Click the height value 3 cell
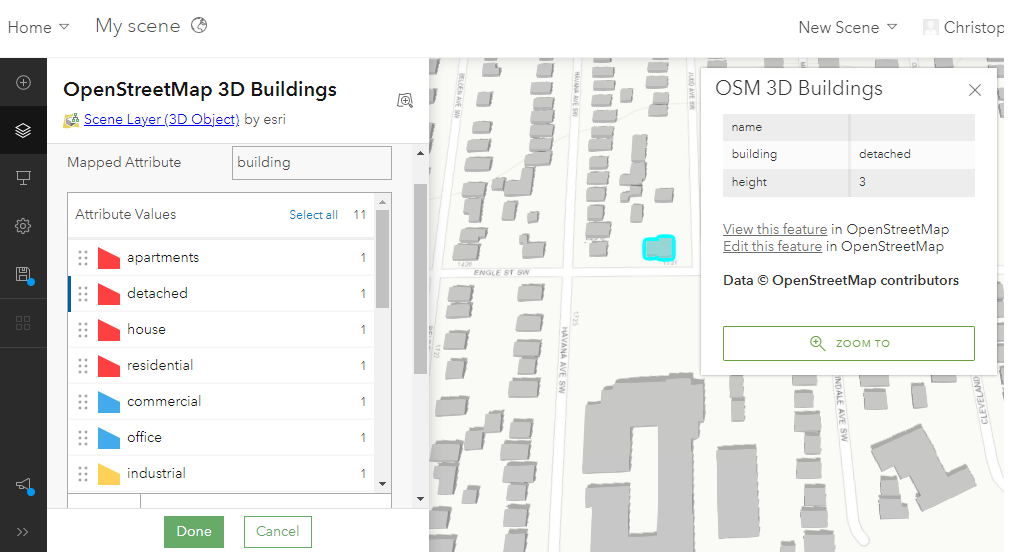The height and width of the screenshot is (552, 1010). [x=912, y=182]
